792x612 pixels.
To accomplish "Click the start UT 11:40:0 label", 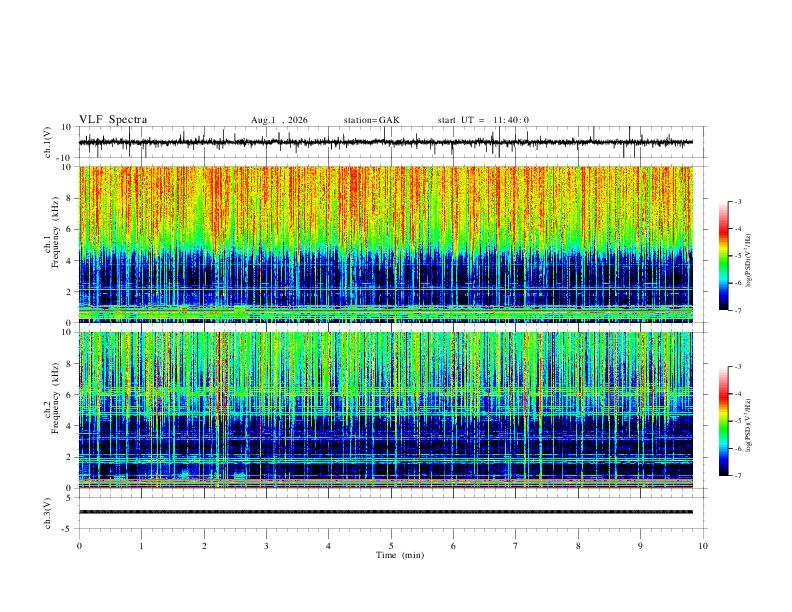I will click(x=483, y=120).
